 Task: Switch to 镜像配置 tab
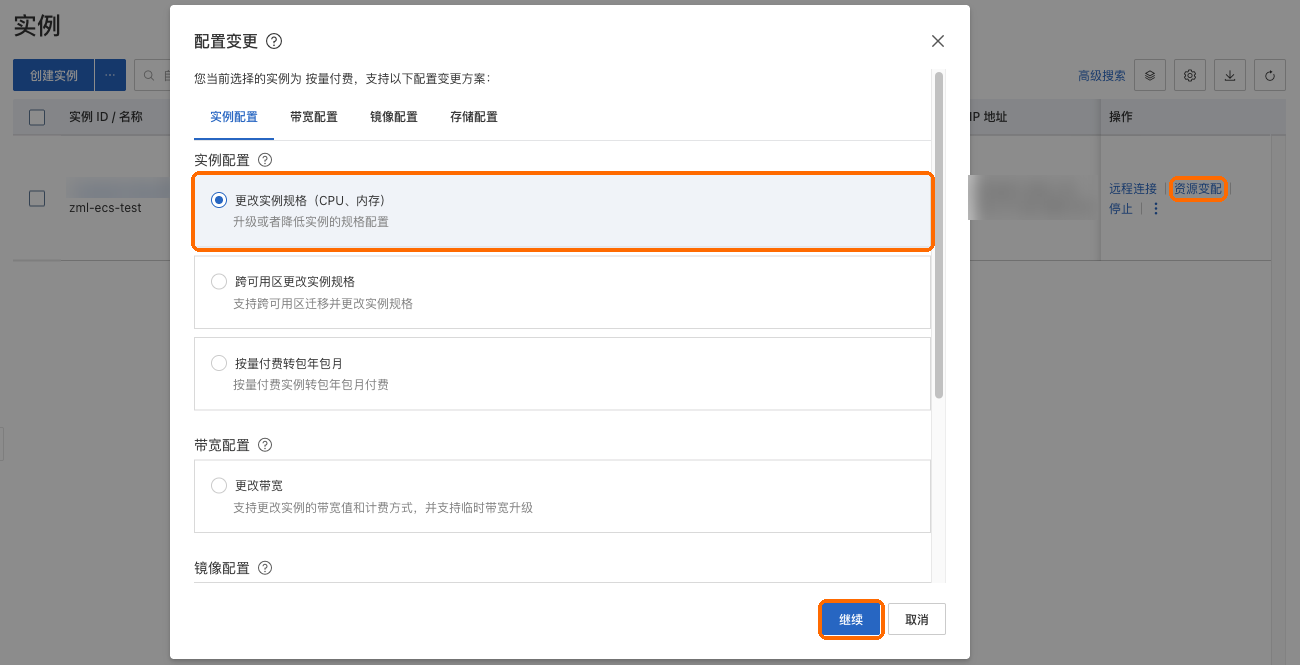tap(394, 117)
